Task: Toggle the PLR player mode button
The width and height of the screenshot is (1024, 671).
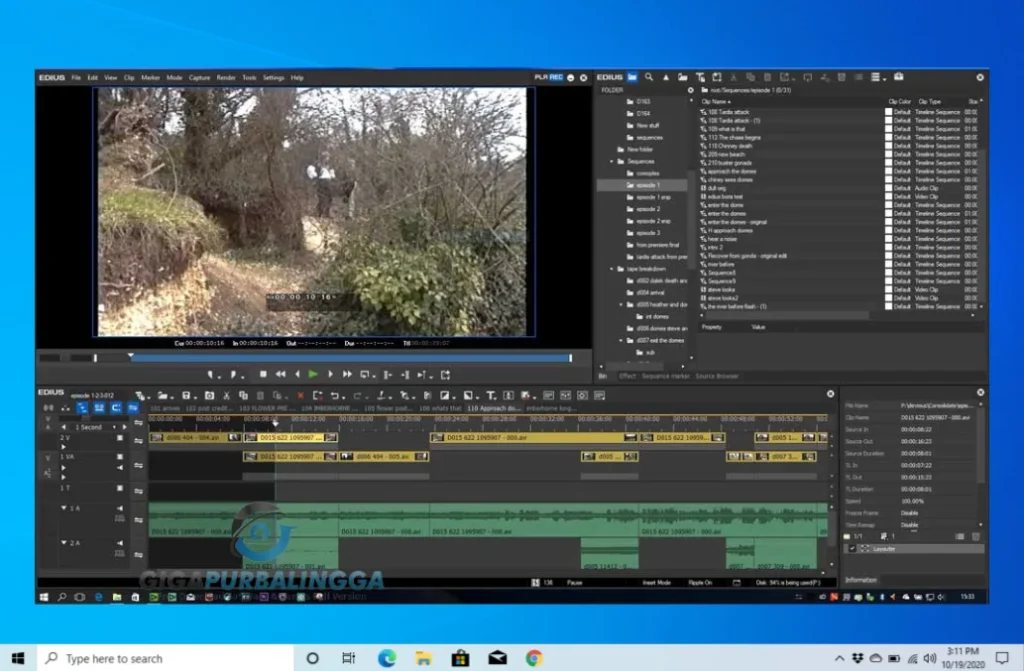Action: tap(541, 77)
